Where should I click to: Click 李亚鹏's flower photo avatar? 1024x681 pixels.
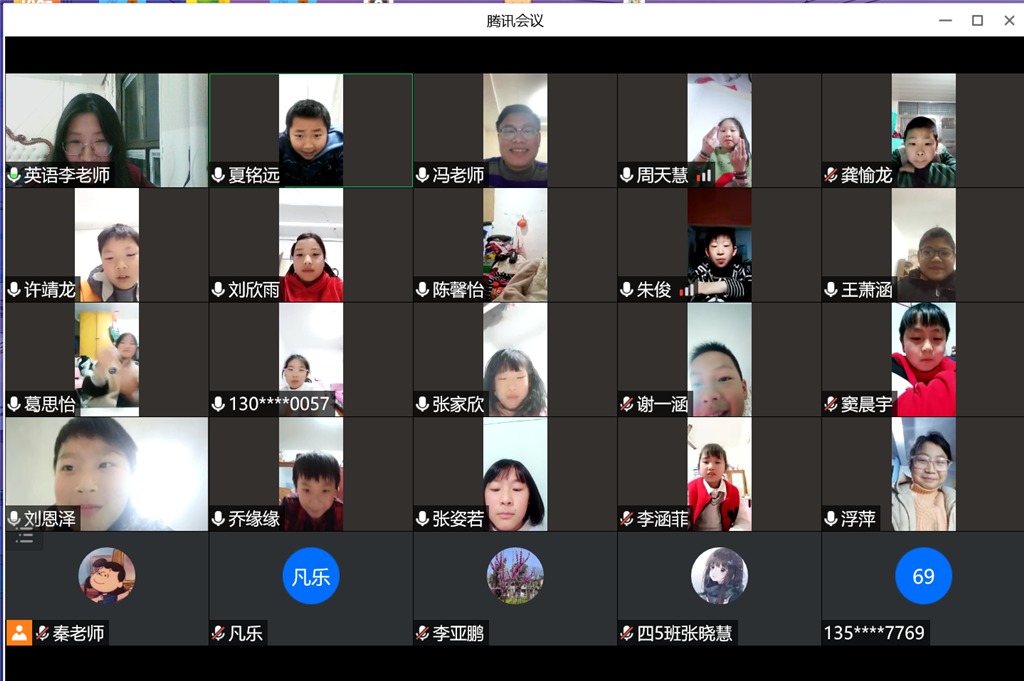(x=515, y=576)
